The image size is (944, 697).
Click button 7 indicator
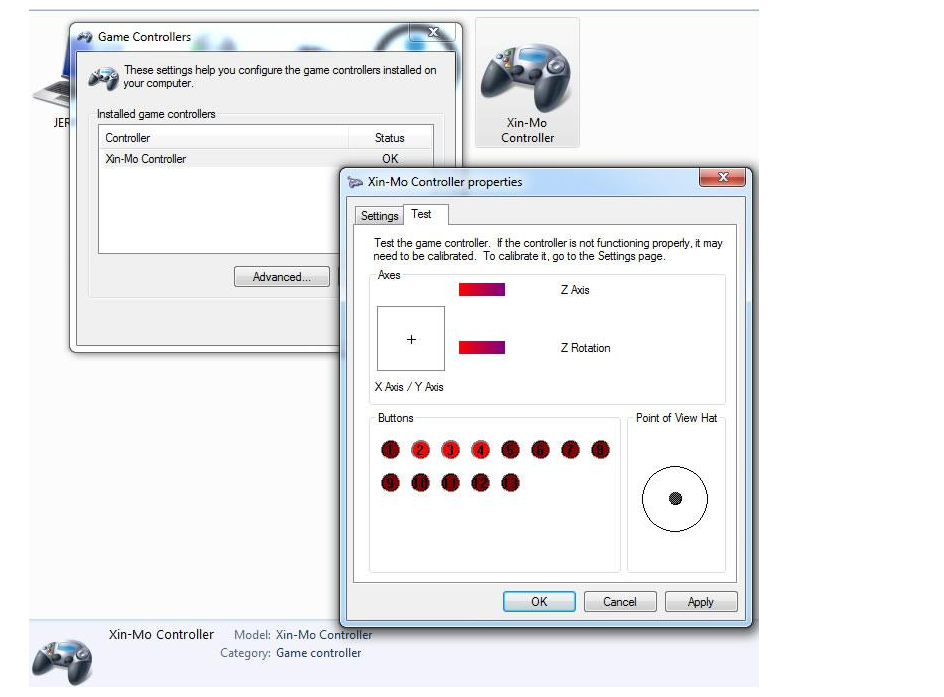click(x=570, y=450)
